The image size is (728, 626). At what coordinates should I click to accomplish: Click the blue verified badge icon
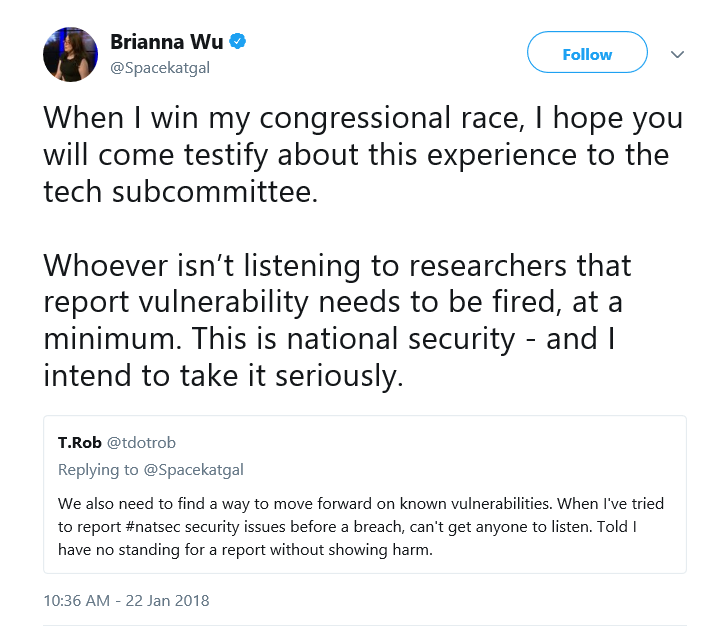(238, 41)
